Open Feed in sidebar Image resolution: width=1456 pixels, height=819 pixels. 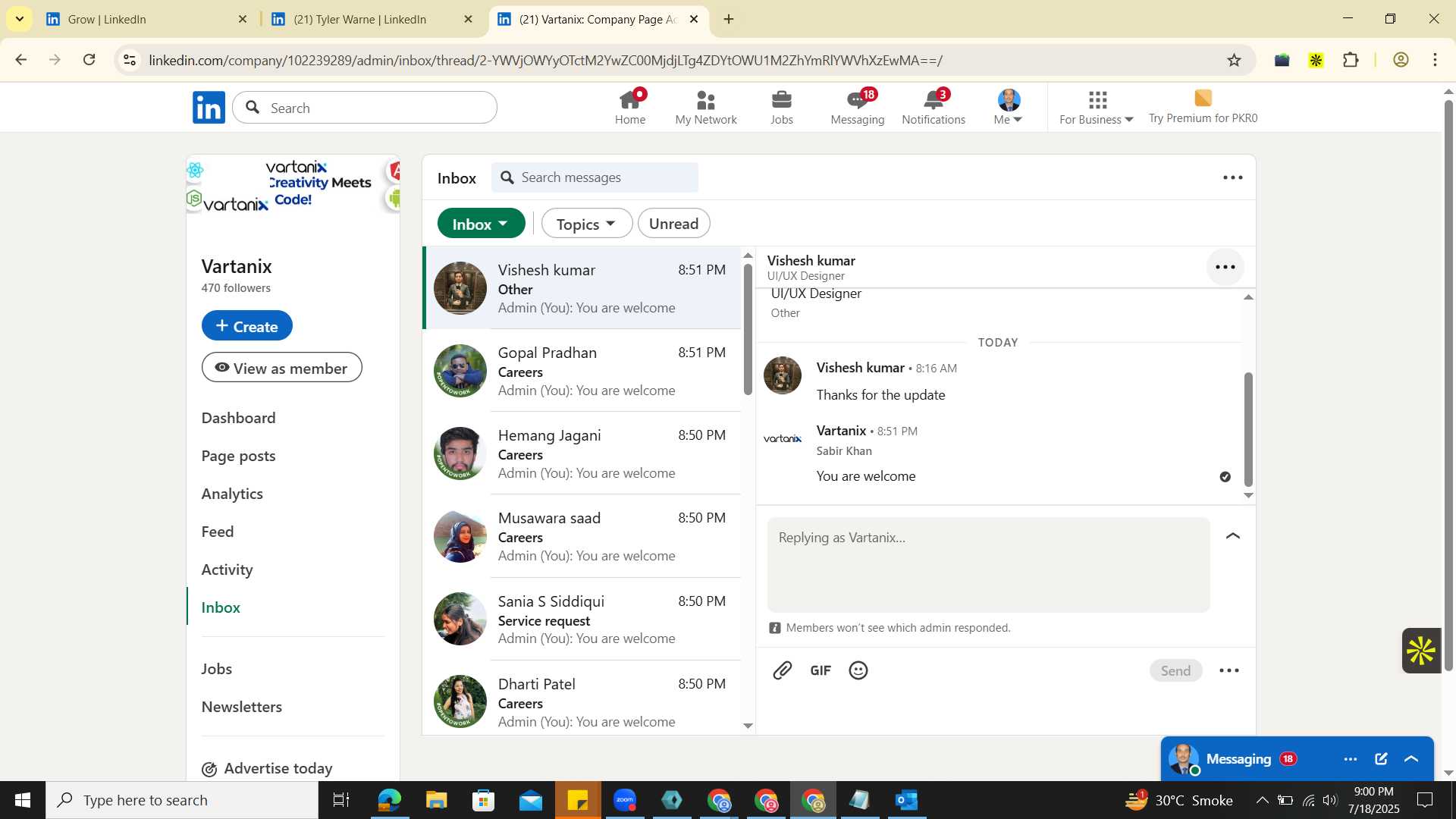218,532
